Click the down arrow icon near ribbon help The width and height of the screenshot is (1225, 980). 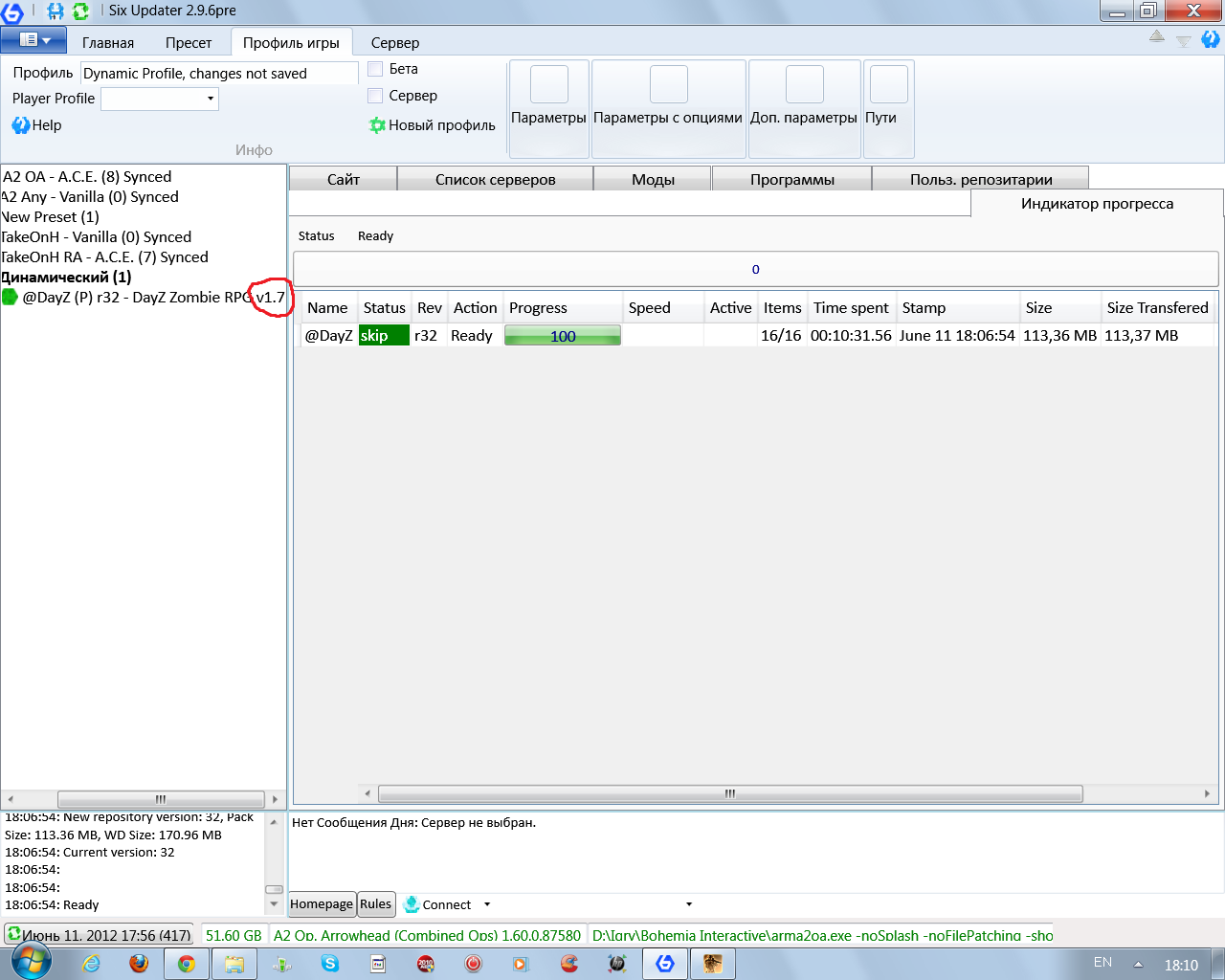pos(1184,41)
